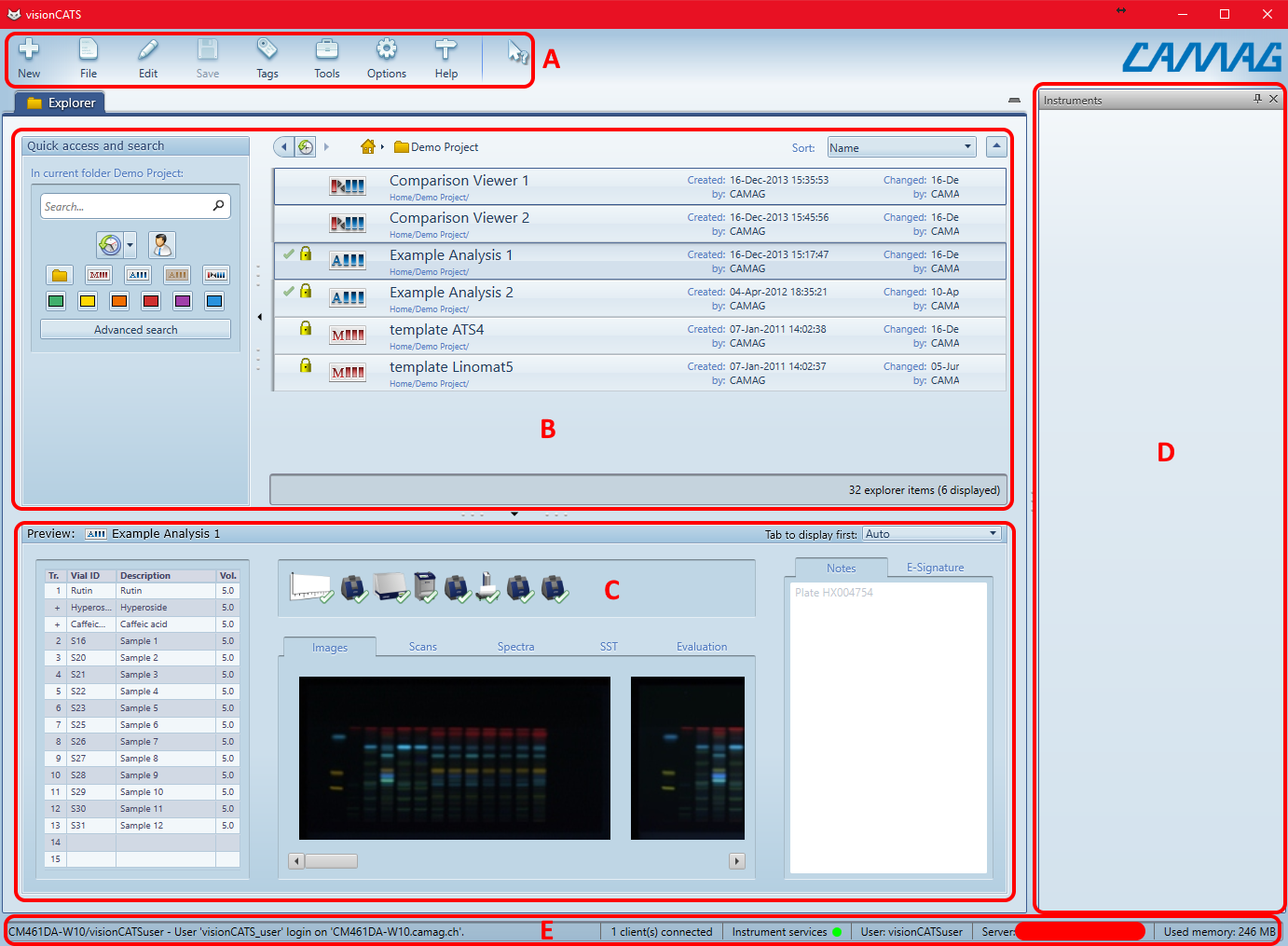
Task: Collapse explorer pane via down arrow splitter
Action: click(x=514, y=514)
